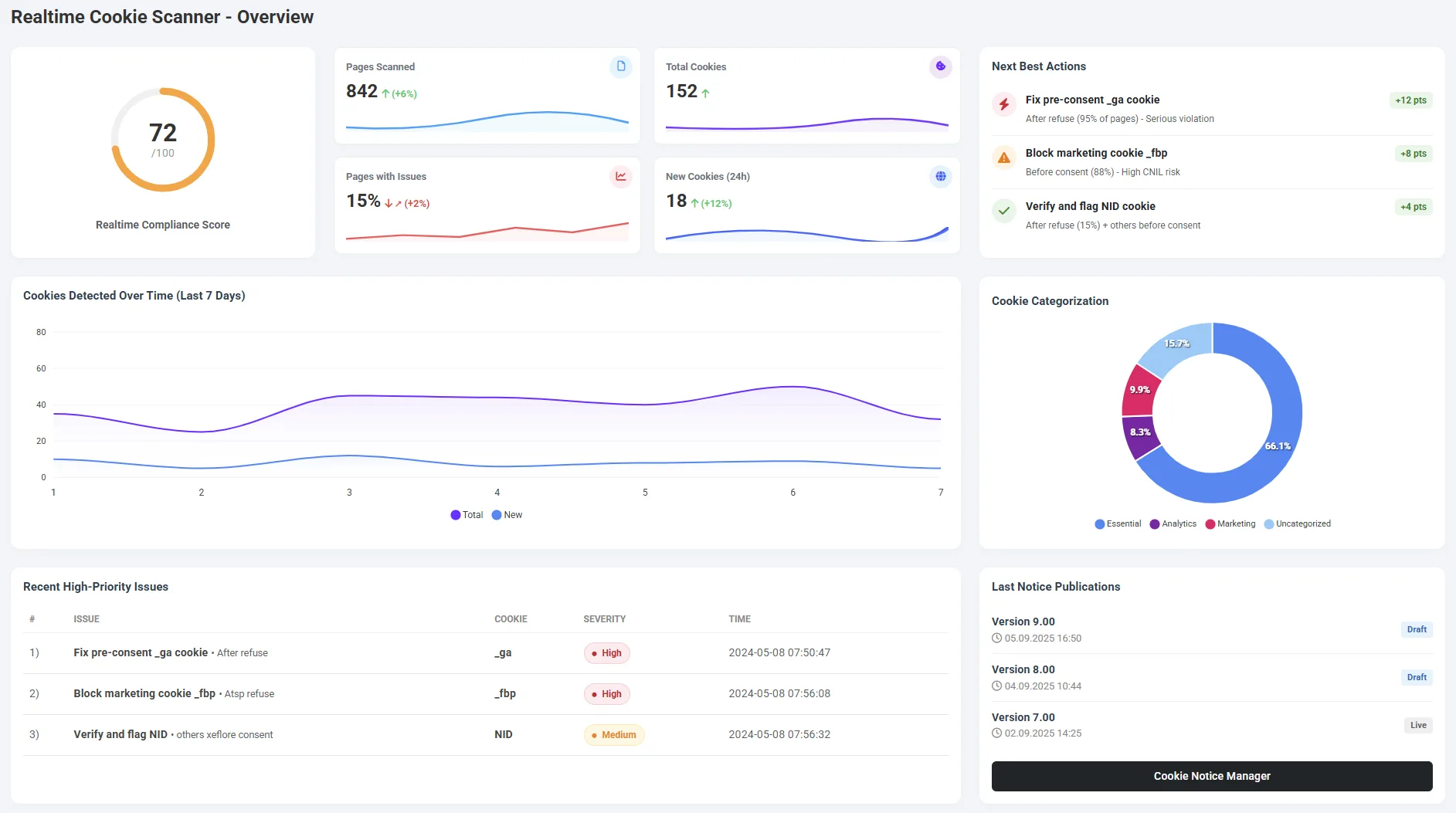
Task: Click the green up arrow next to 18
Action: pos(694,203)
